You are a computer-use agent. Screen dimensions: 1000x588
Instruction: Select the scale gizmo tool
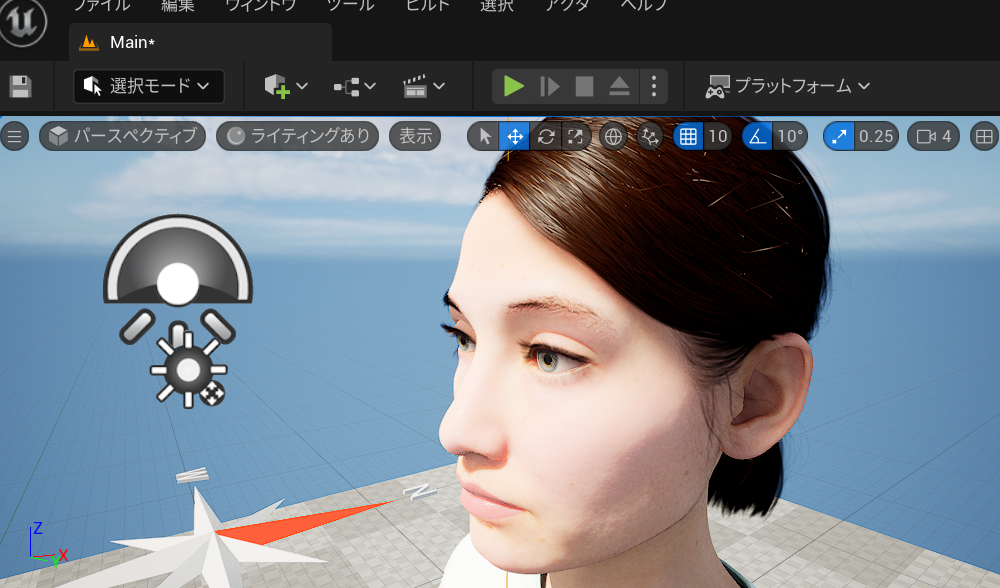coord(575,136)
